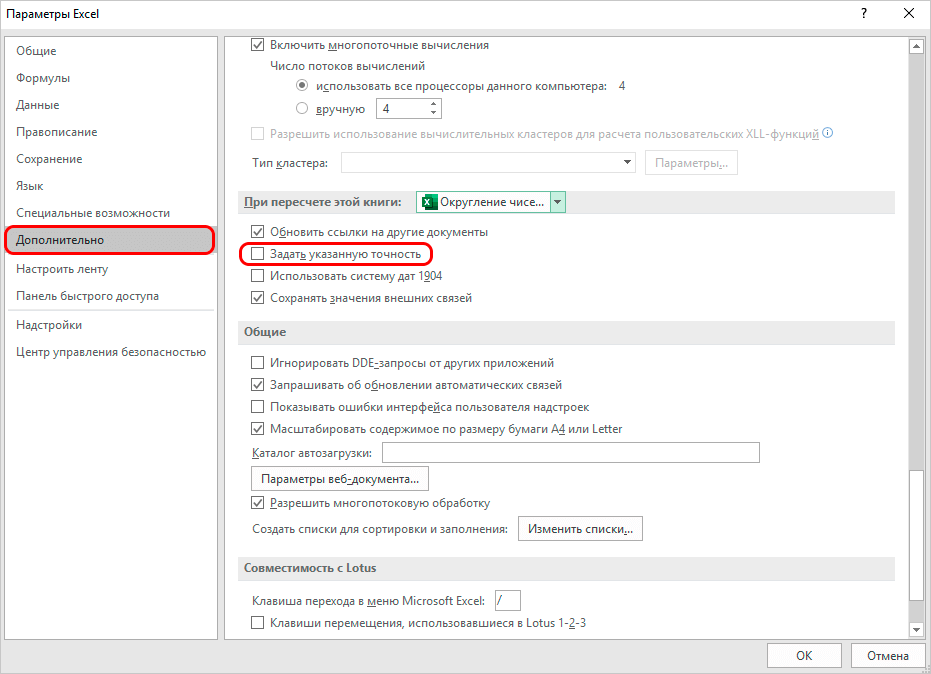Click the Excel workbook icon in the recalculation dropdown
Image resolution: width=931 pixels, height=674 pixels.
(x=429, y=202)
